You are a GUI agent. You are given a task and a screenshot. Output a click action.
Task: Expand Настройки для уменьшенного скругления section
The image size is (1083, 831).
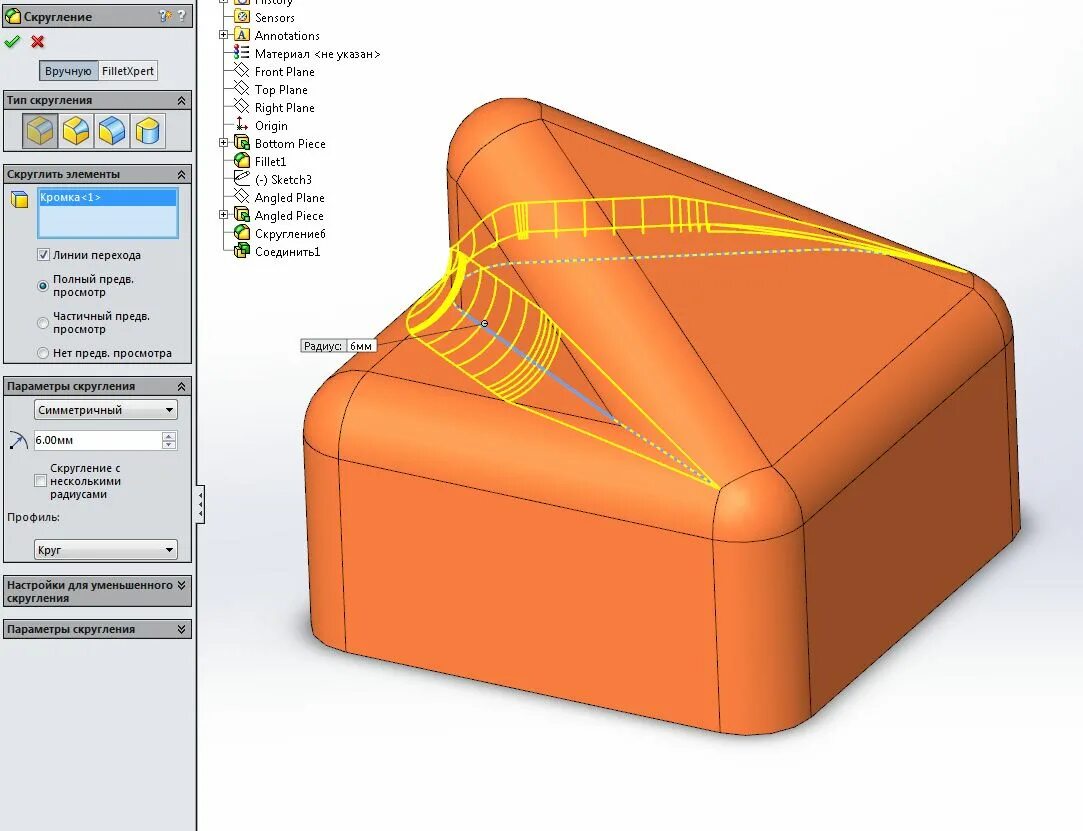click(x=182, y=585)
